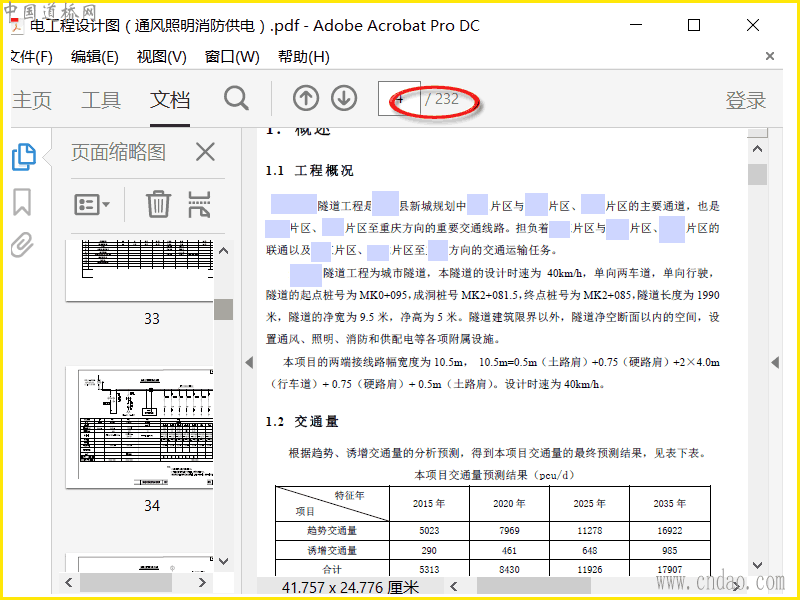Viewport: 800px width, 600px height.
Task: Click the 登录 sign-in button
Action: point(746,100)
